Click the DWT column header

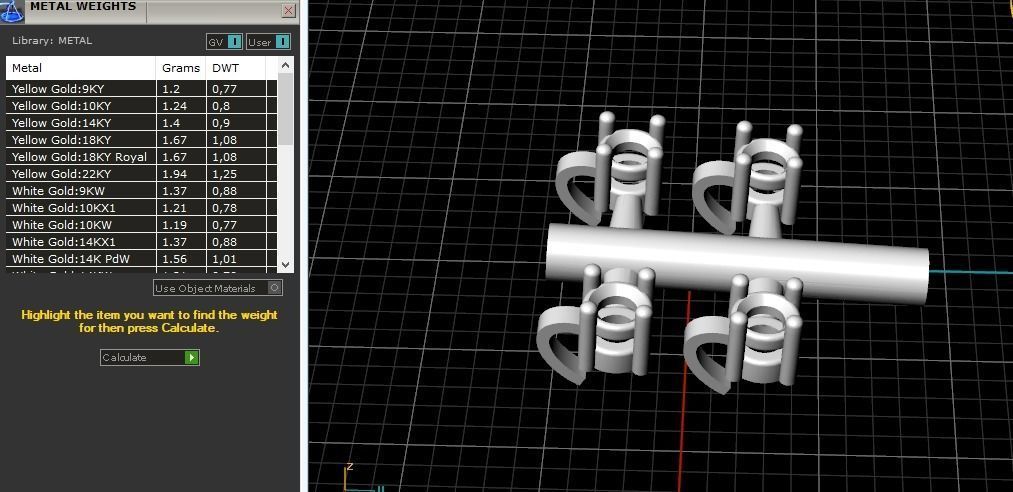tap(235, 68)
